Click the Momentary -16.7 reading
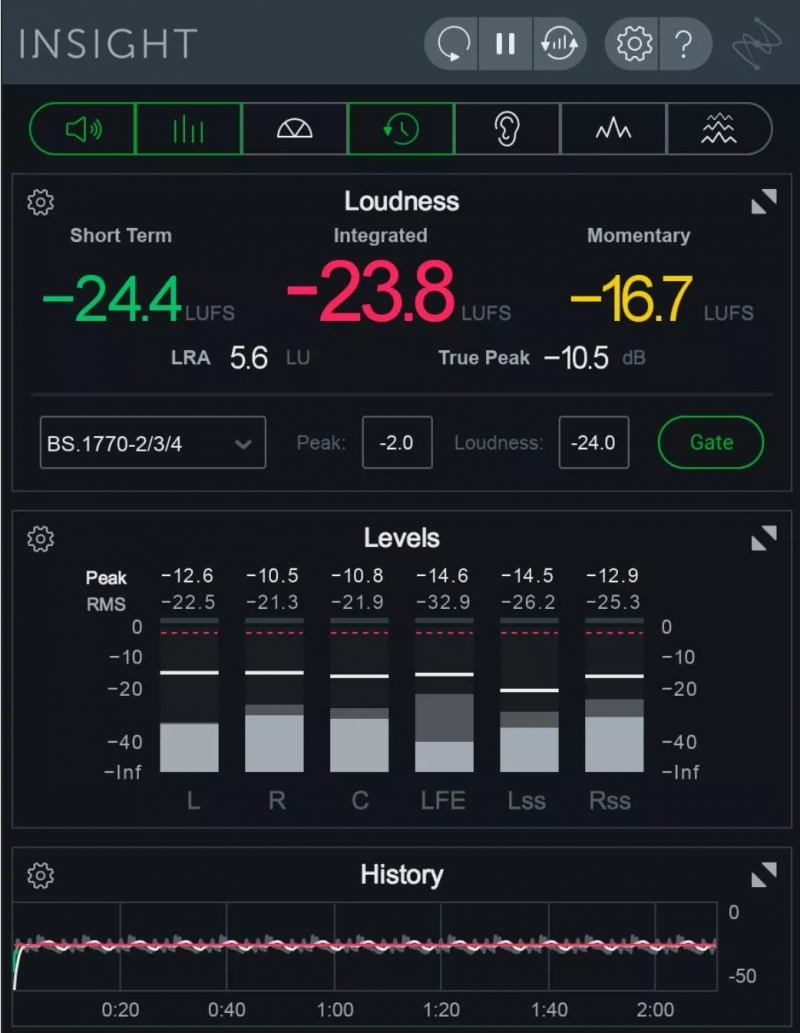Image resolution: width=800 pixels, height=1033 pixels. click(631, 298)
